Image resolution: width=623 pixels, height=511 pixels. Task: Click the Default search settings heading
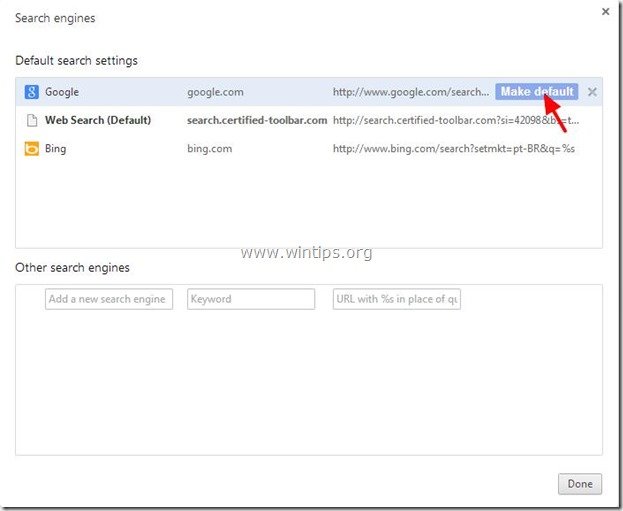coord(76,61)
